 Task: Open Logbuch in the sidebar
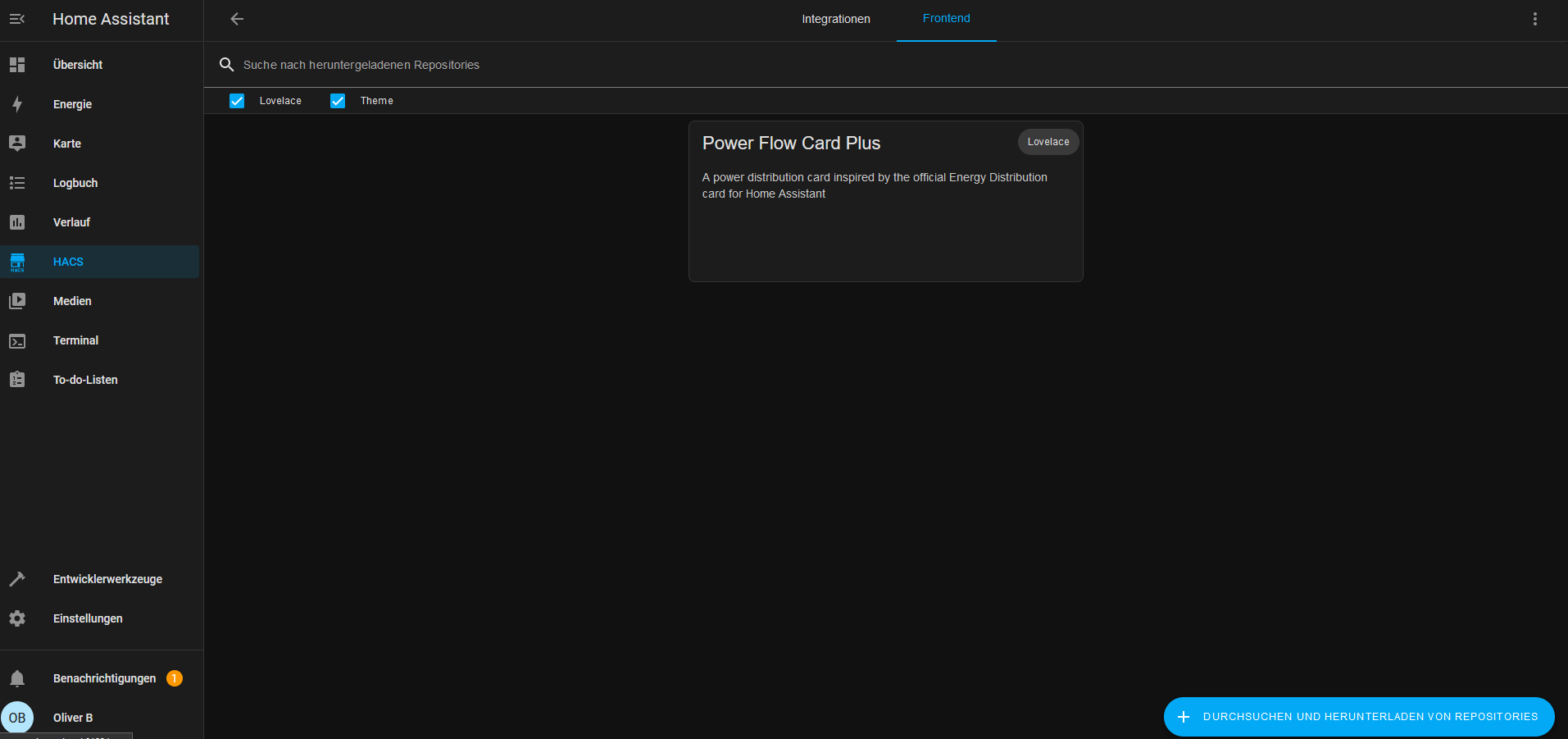click(x=100, y=183)
